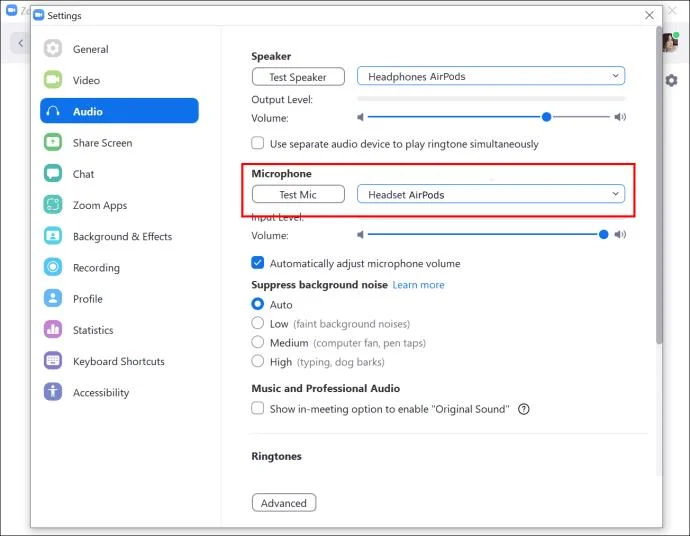Click the Video camera icon in sidebar
Image resolution: width=690 pixels, height=536 pixels.
(x=53, y=80)
